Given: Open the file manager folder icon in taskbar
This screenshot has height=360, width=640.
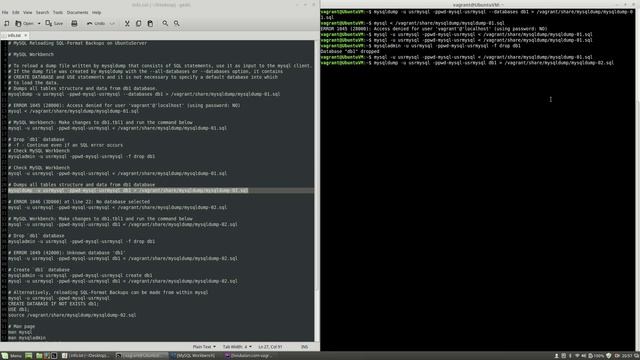Looking at the screenshot, I should (x=39, y=356).
